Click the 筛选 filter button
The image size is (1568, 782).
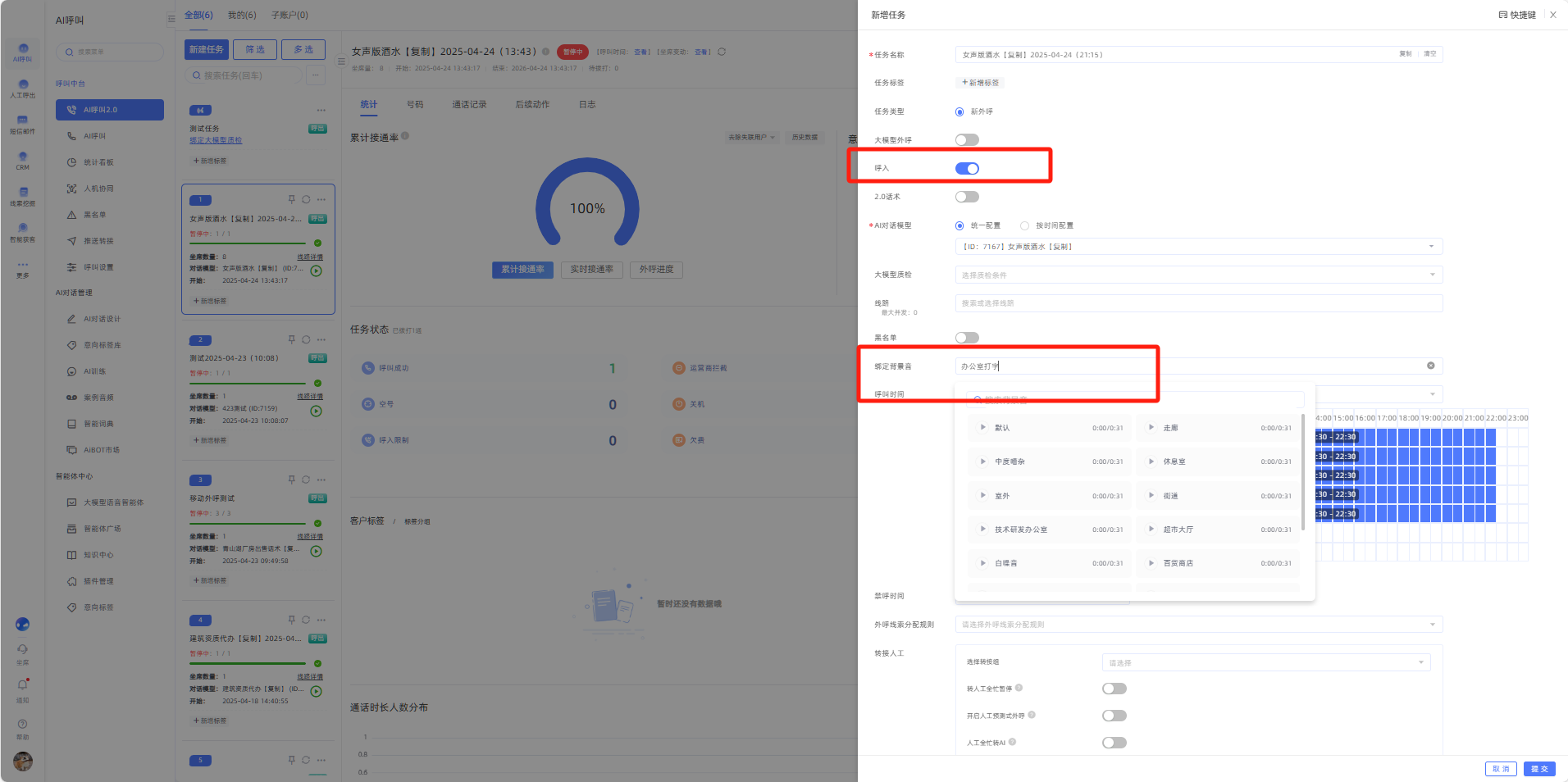(x=255, y=49)
